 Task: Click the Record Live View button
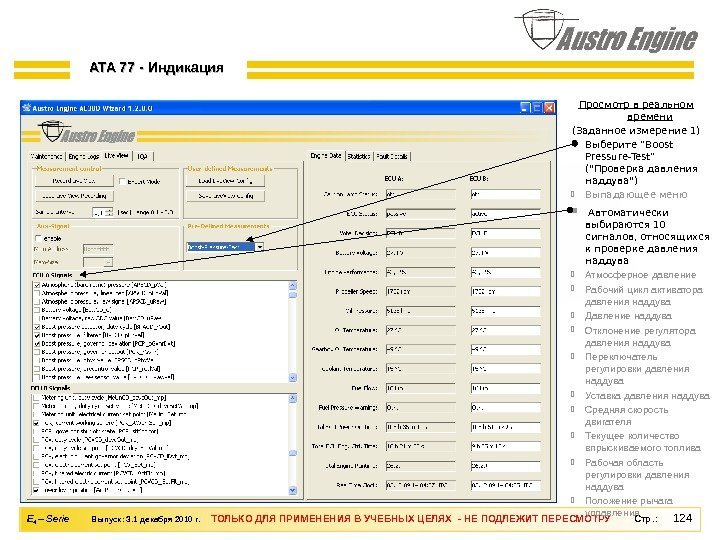click(x=74, y=181)
